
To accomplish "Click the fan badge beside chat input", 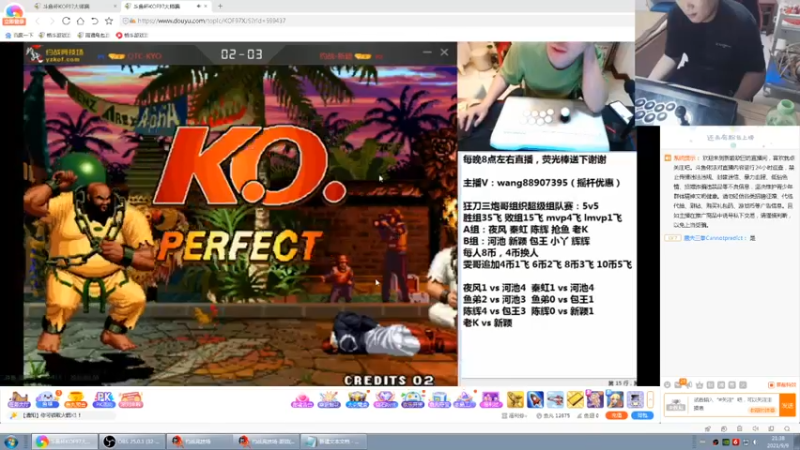I will (x=676, y=406).
